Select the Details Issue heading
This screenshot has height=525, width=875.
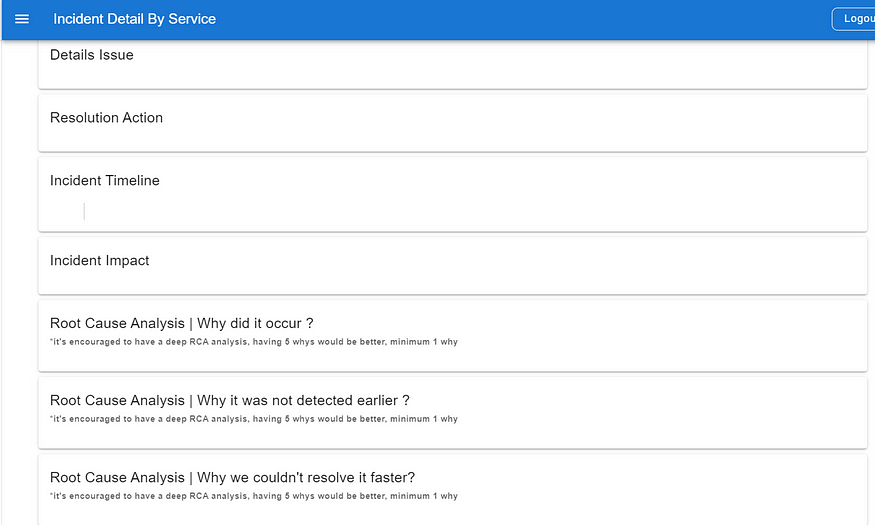tap(92, 55)
